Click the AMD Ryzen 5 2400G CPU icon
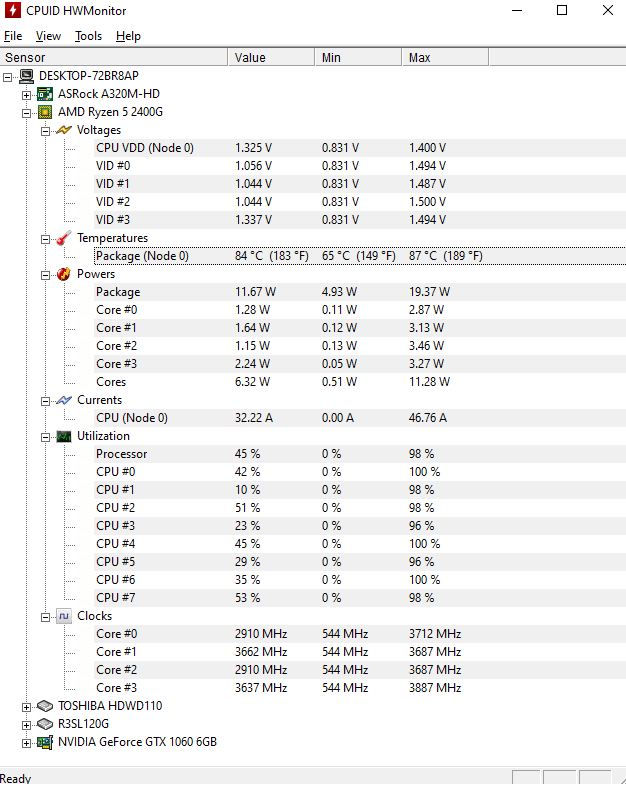Screen dimensions: 626x786 point(45,112)
